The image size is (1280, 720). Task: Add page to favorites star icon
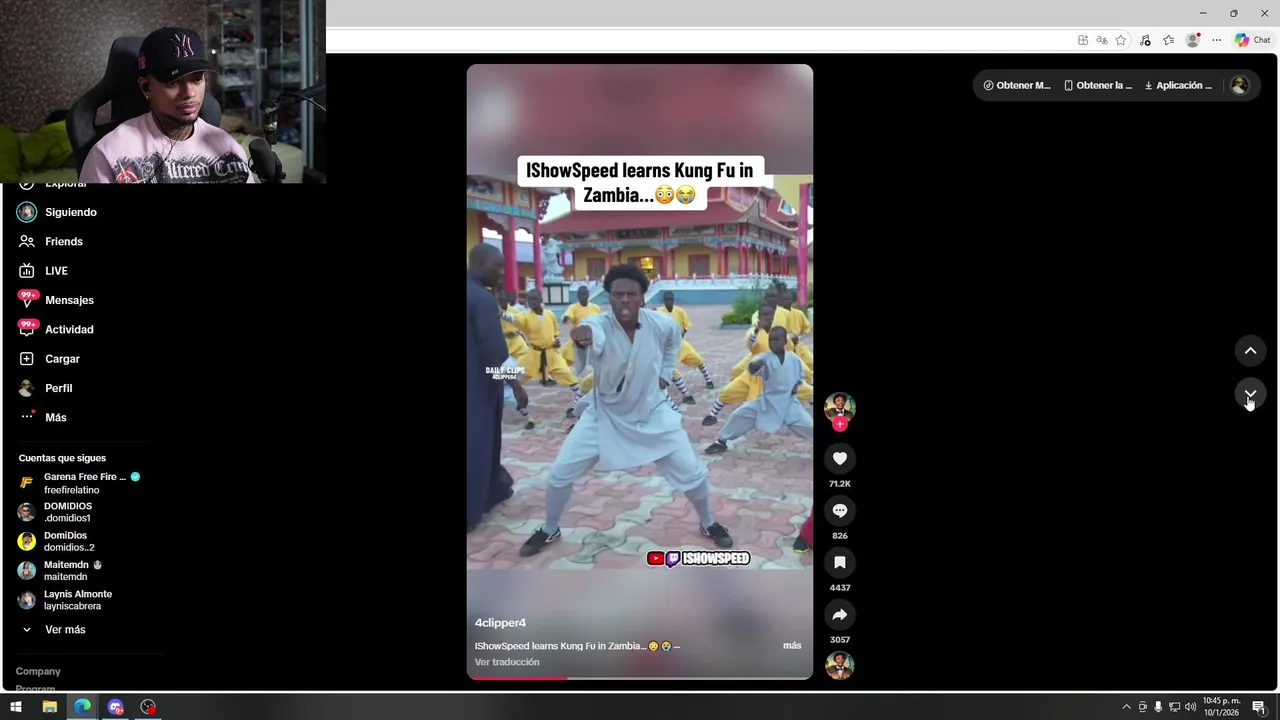1121,40
